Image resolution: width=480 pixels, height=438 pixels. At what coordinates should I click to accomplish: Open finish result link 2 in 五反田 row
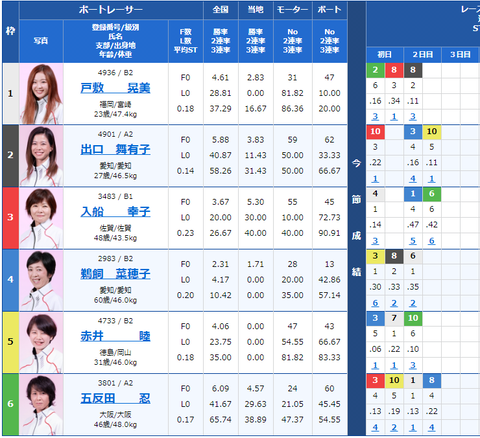click(394, 427)
